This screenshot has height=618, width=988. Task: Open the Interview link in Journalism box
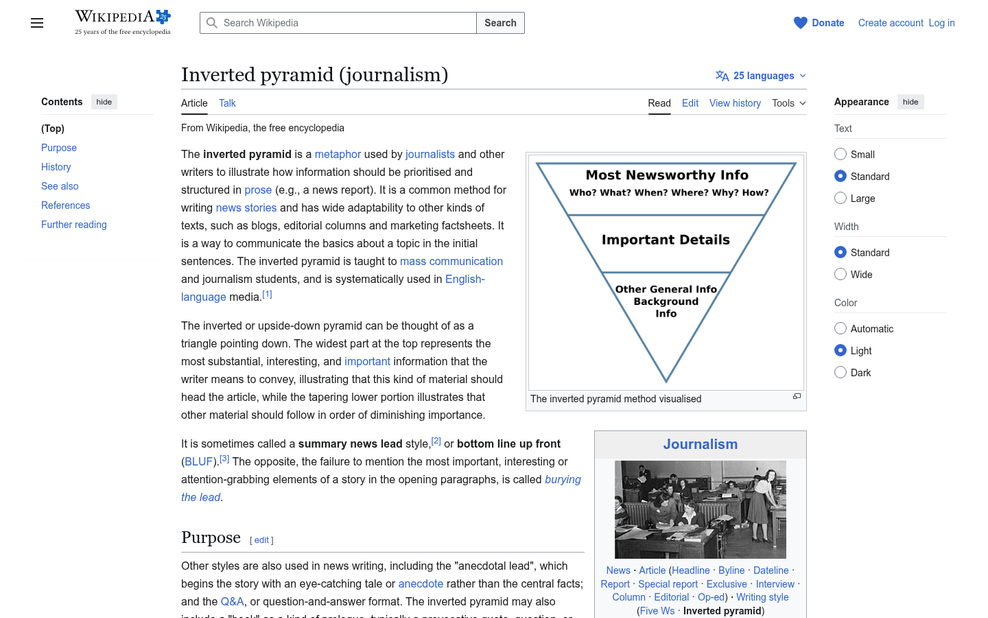pos(775,584)
